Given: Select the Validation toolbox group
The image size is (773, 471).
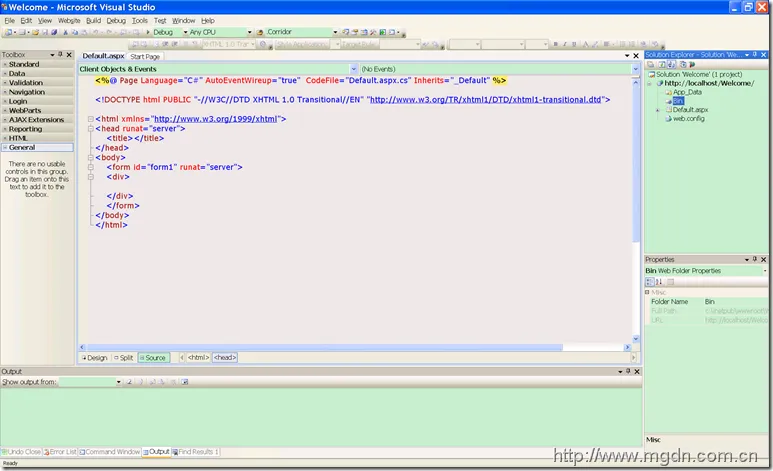Looking at the screenshot, I should tap(37, 83).
